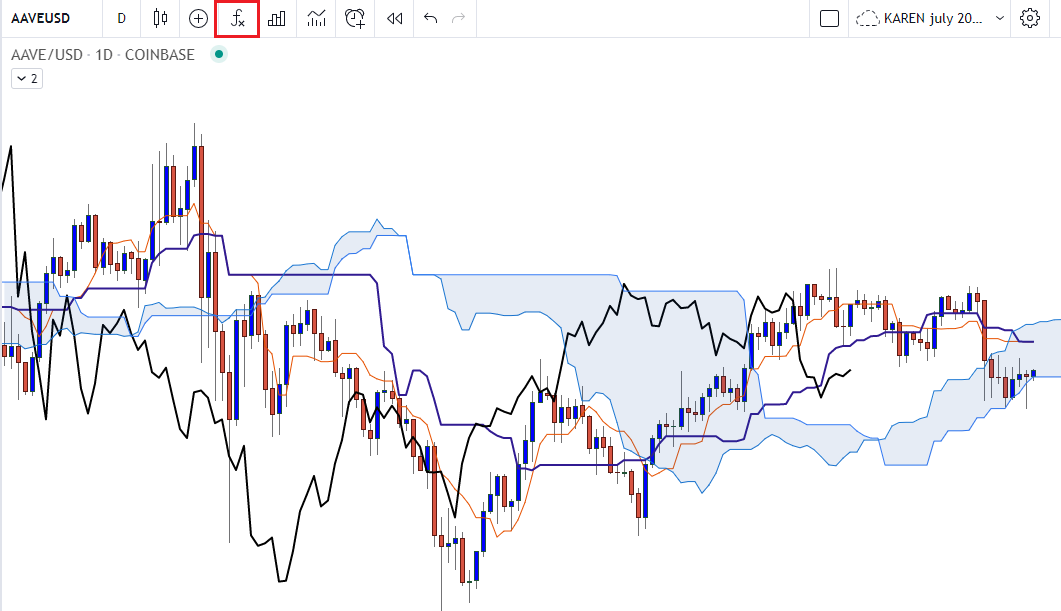The width and height of the screenshot is (1061, 611).
Task: Open the candlestick chart style picker
Action: 159,18
